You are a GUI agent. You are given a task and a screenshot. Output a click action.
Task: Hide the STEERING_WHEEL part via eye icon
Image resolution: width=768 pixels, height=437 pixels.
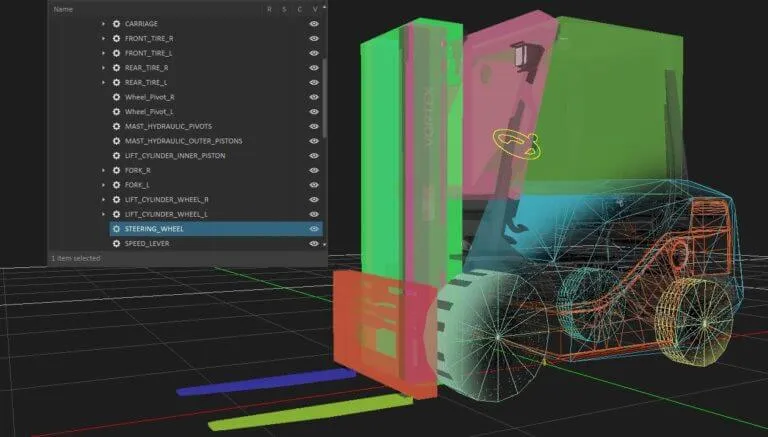point(314,229)
